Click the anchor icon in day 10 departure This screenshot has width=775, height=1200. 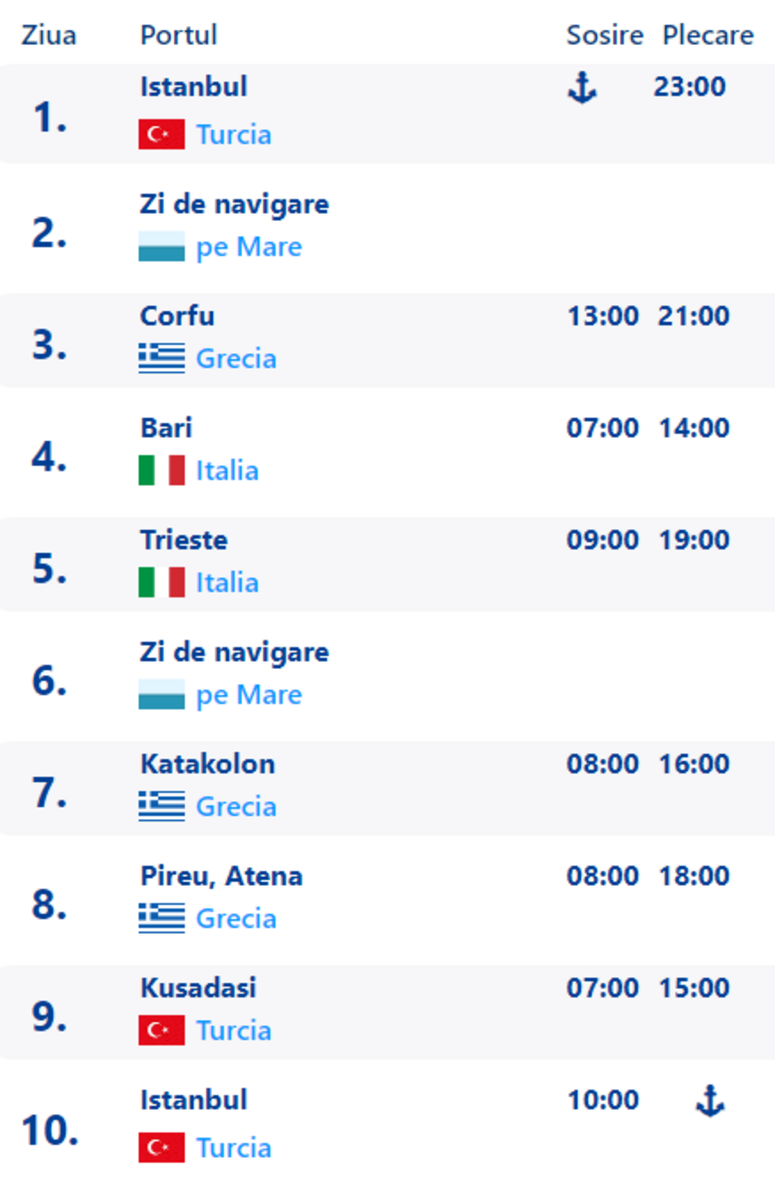710,1102
